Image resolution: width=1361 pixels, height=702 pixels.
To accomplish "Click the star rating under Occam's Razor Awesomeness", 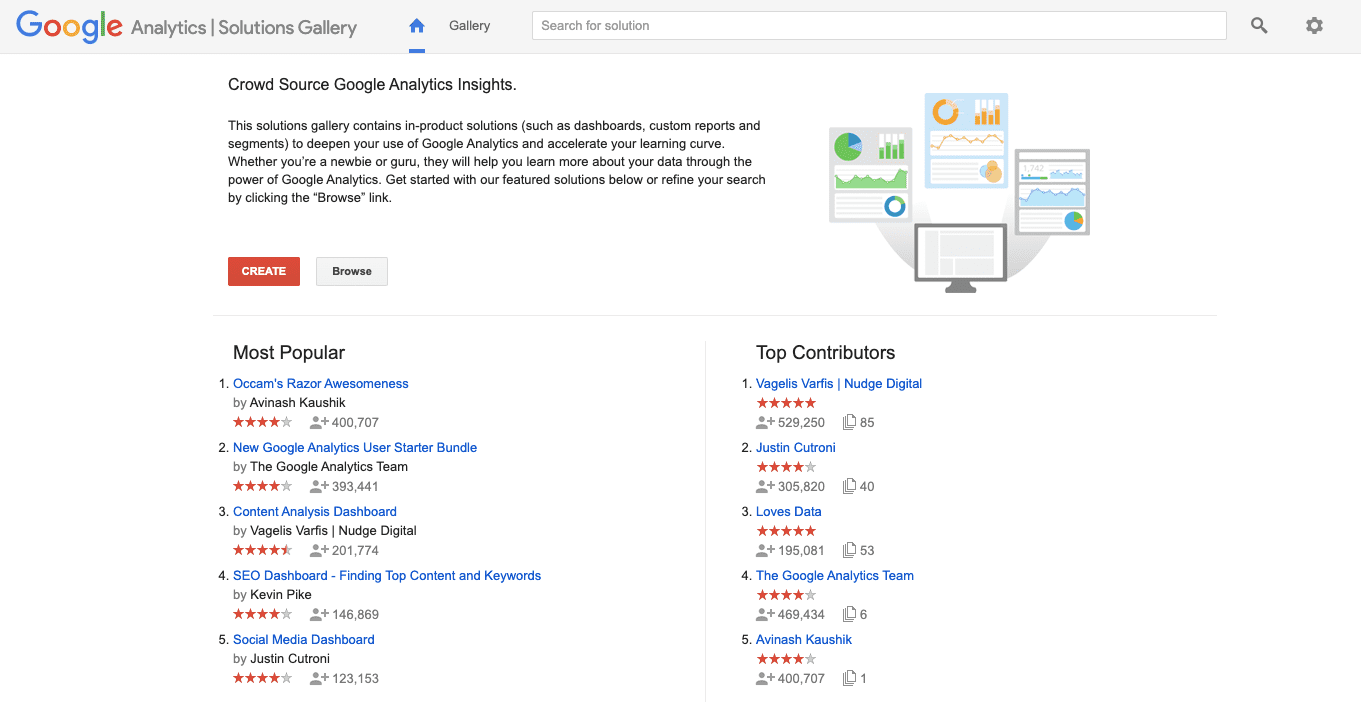I will (x=263, y=422).
